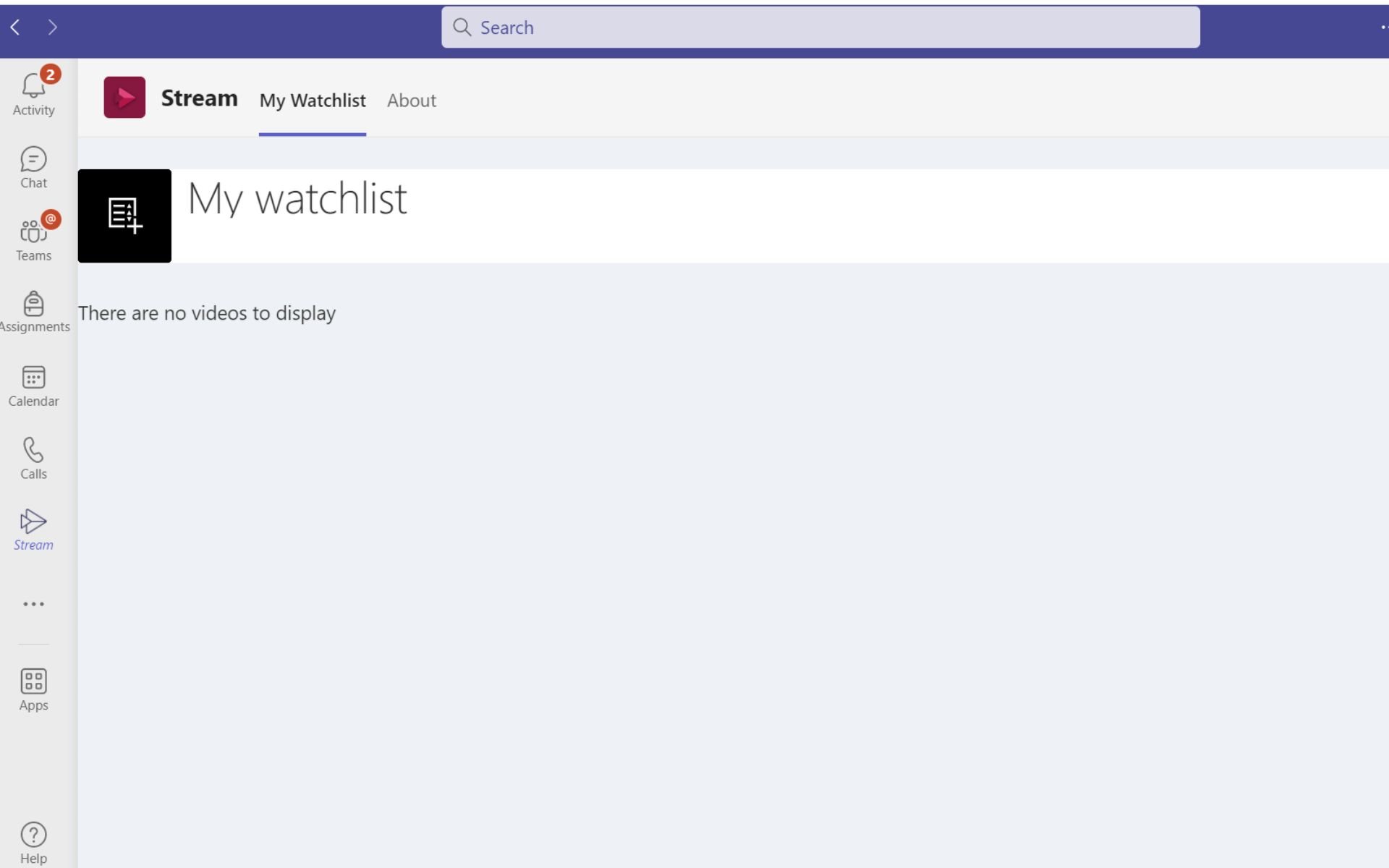Open the Assignments app
The height and width of the screenshot is (868, 1389).
pyautogui.click(x=33, y=312)
